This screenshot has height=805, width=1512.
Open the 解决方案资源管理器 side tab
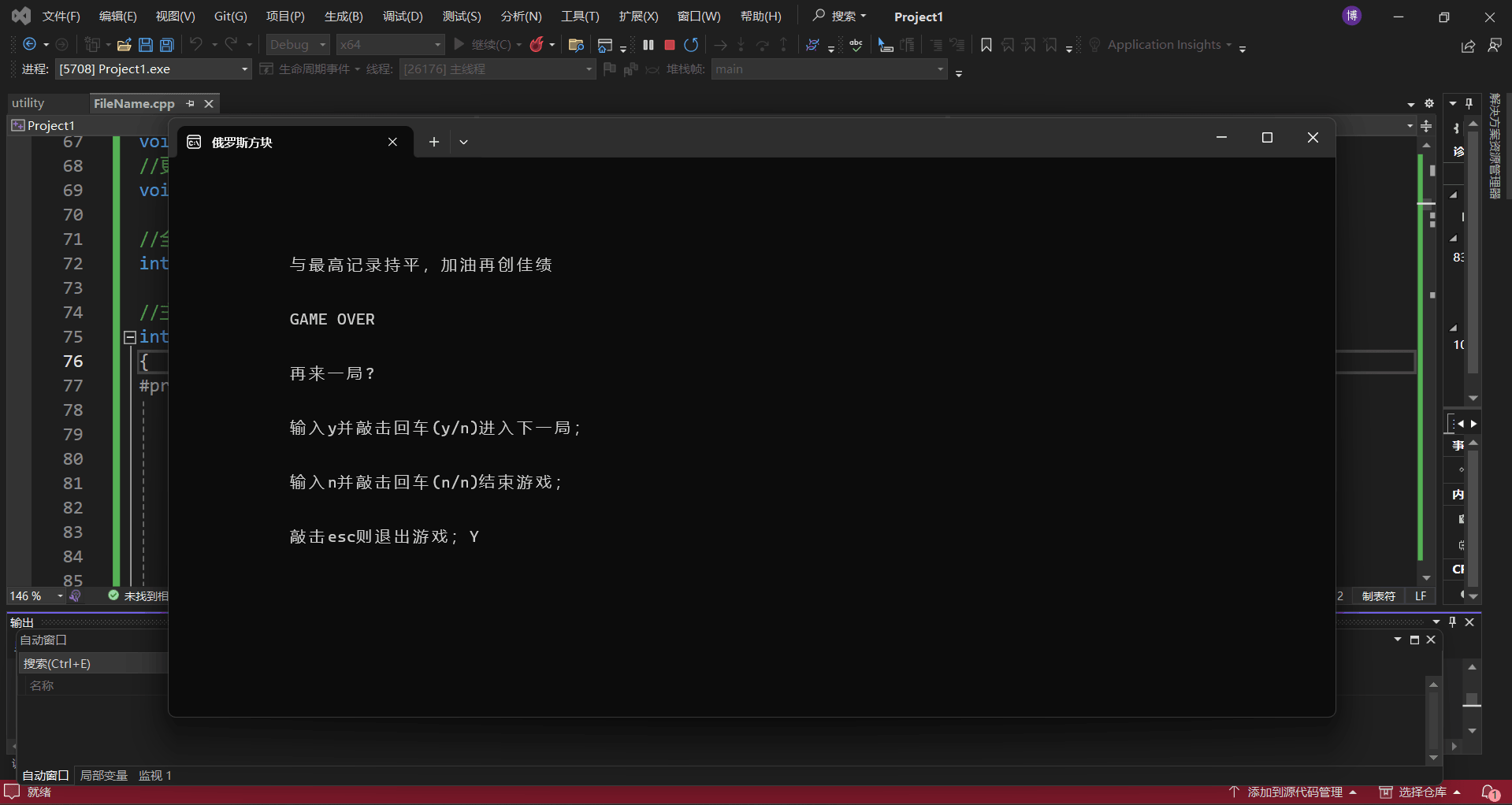1495,146
